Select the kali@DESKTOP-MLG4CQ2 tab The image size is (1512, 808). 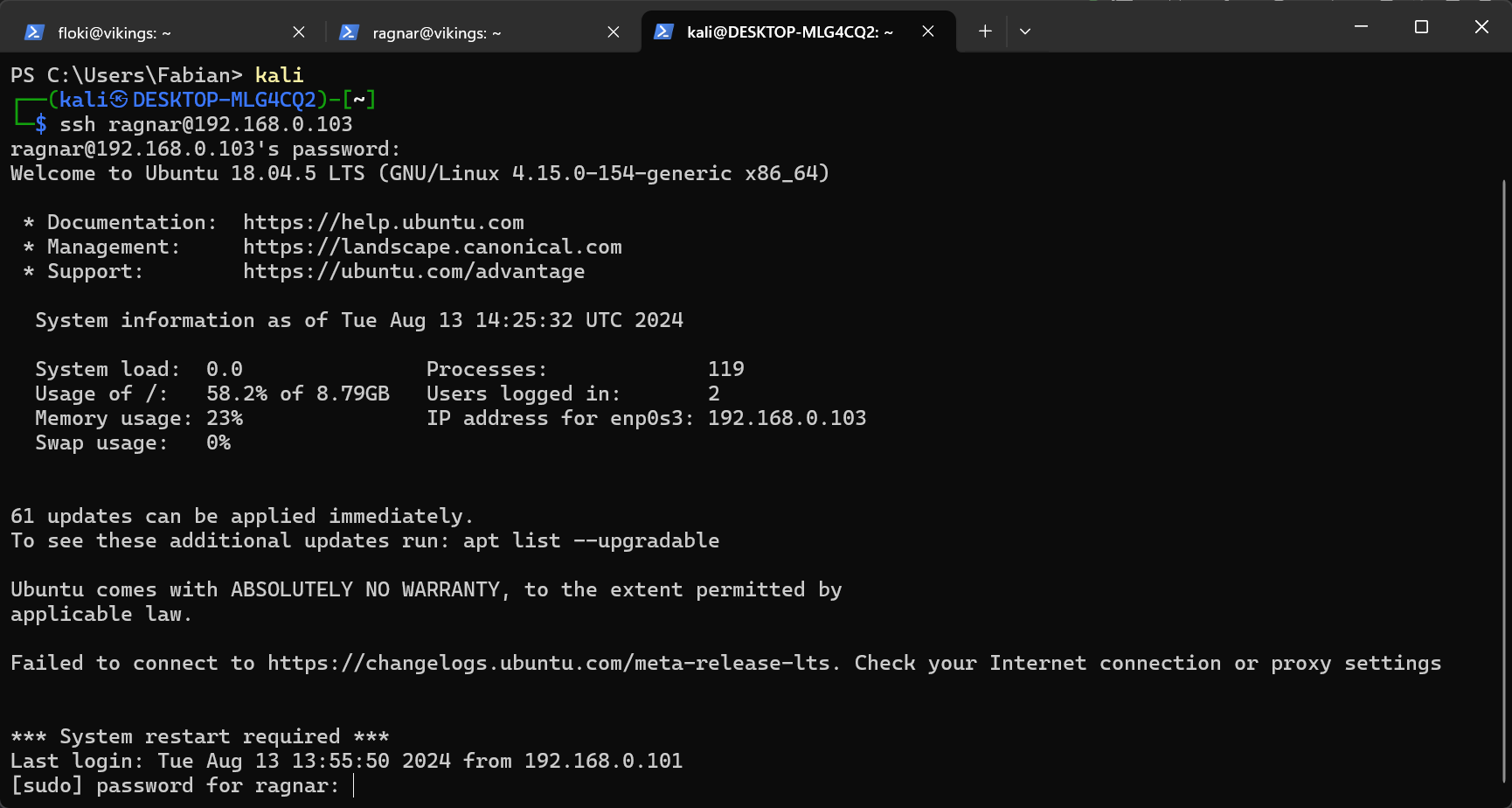(x=798, y=32)
